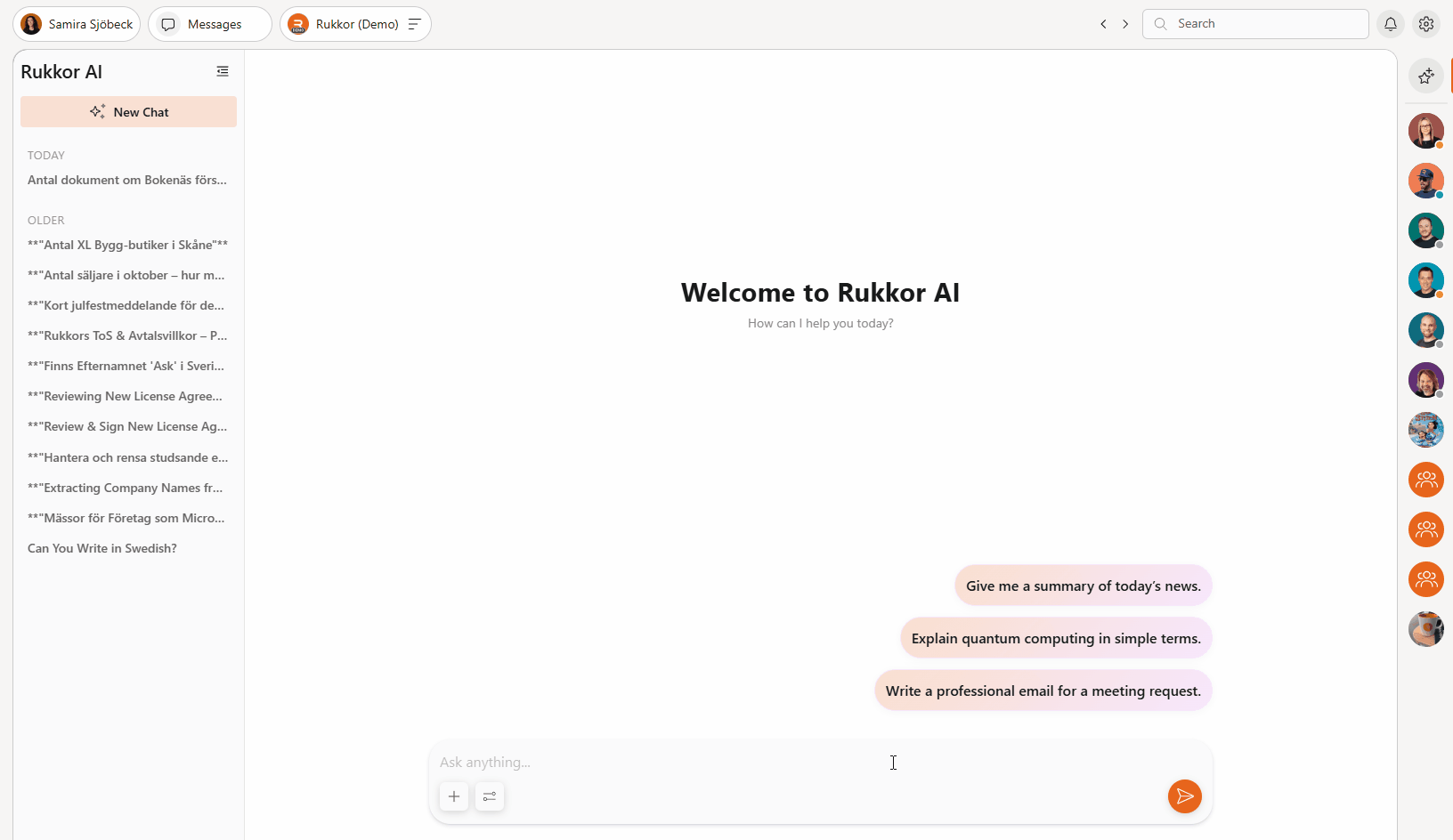
Task: Open last avatar at bottom of contact bar
Action: (1426, 629)
